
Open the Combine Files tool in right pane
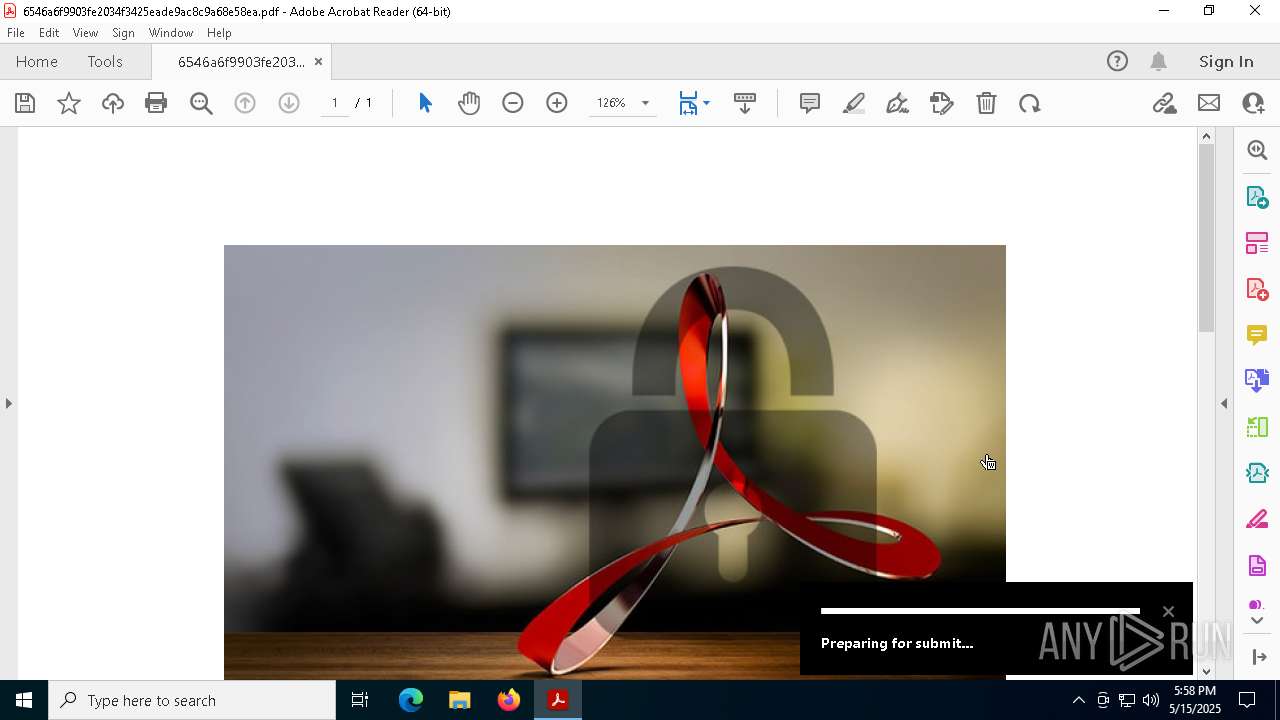[1257, 380]
